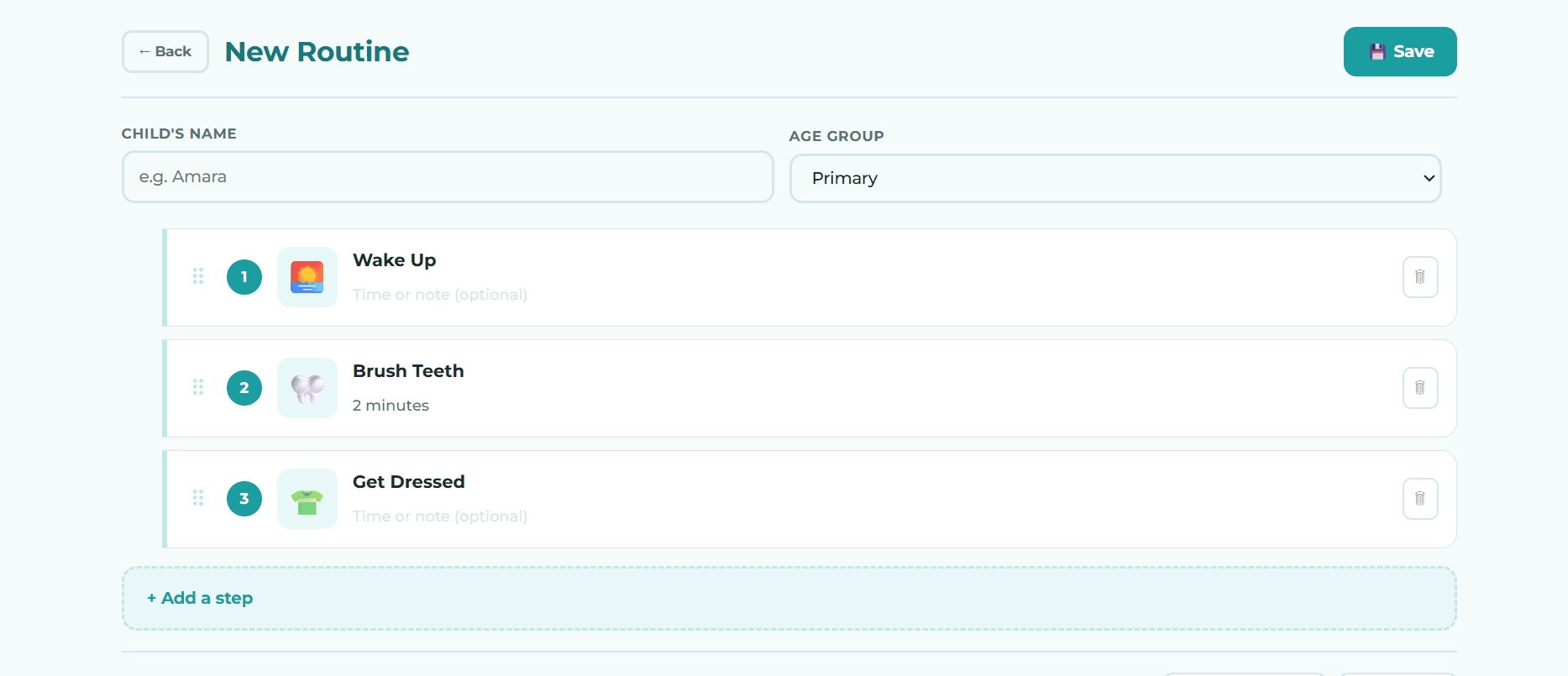Delete the Brush Teeth step

(x=1420, y=388)
